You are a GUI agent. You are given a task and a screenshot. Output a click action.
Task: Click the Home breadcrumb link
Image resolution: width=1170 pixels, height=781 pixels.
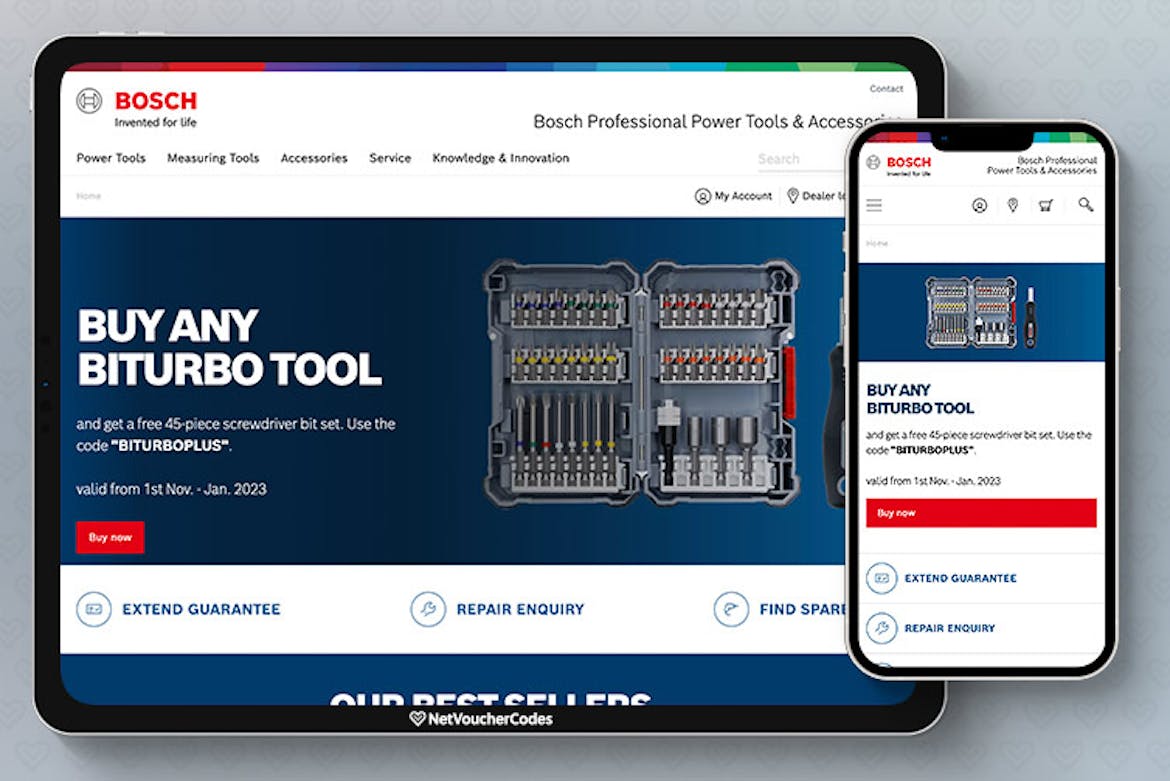click(88, 196)
